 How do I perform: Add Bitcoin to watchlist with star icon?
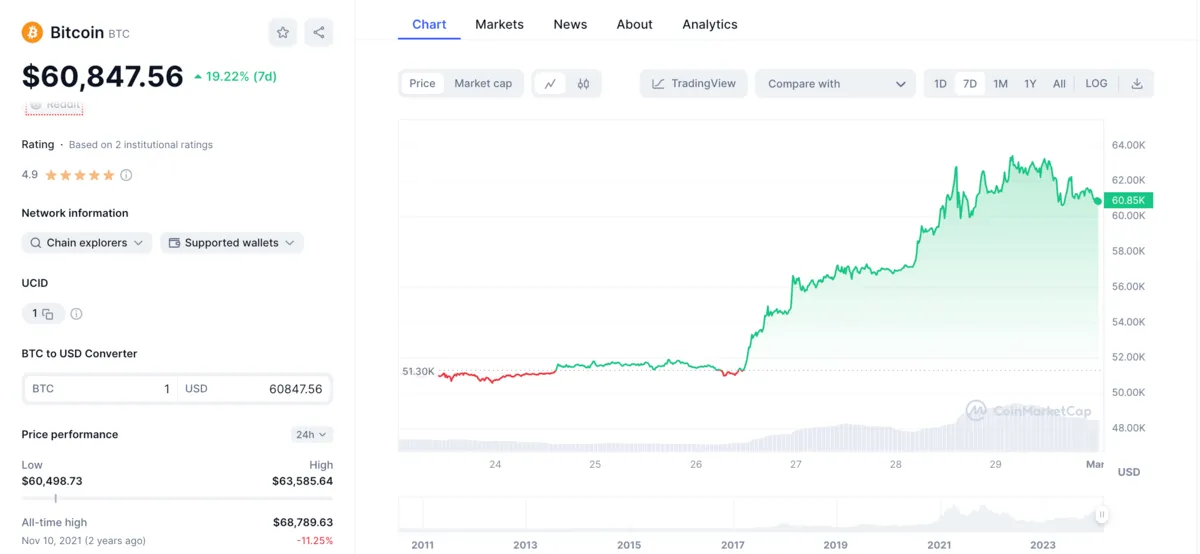[283, 33]
